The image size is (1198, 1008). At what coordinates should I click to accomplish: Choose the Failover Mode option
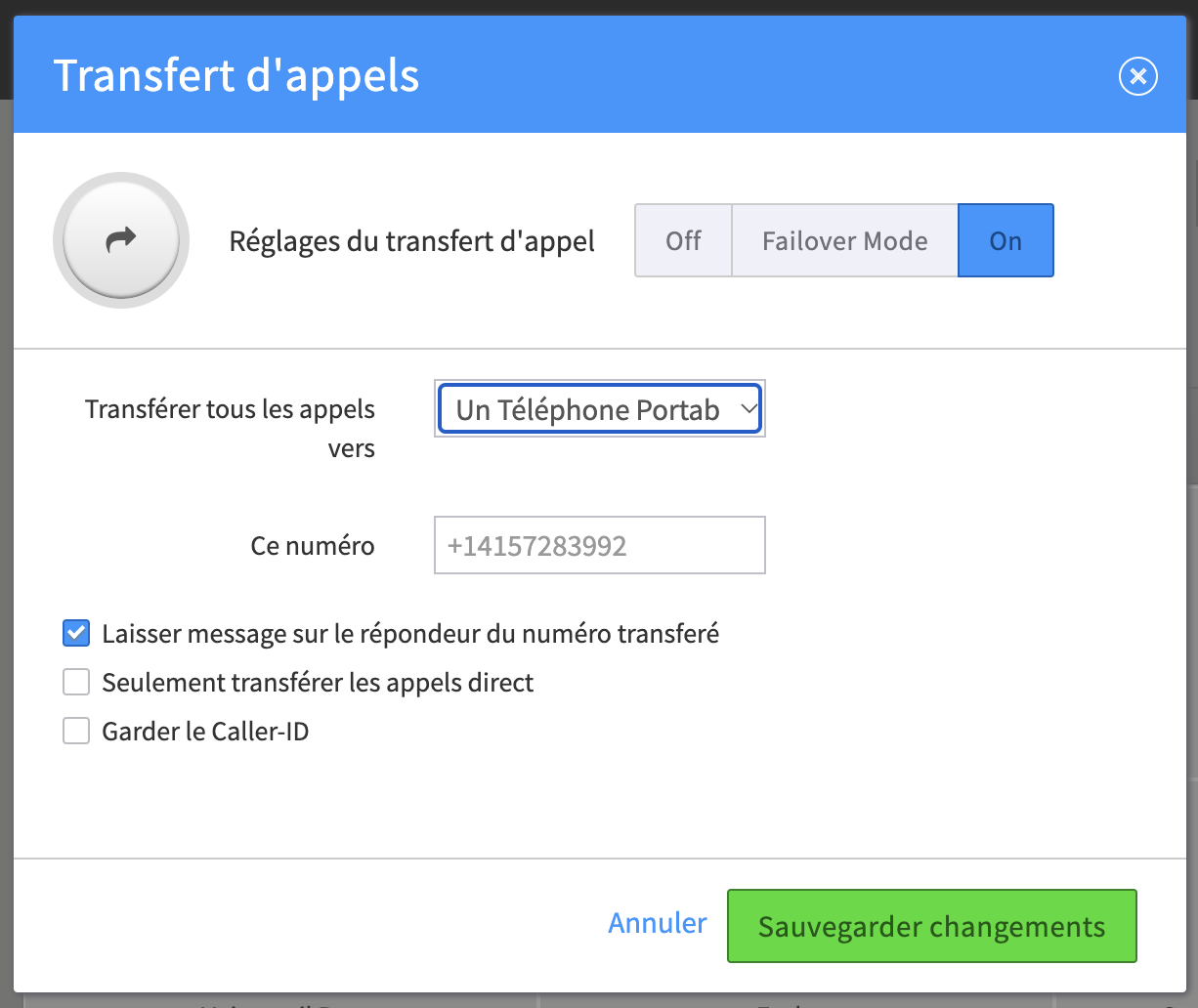click(844, 240)
